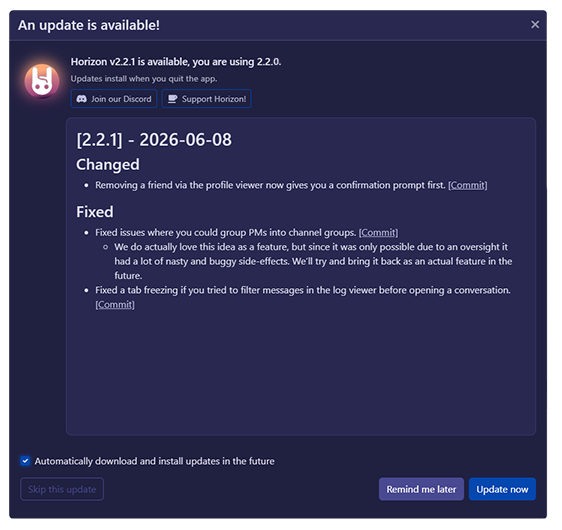562x530 pixels.
Task: Open the Commit link for the tab freezing fix
Action: [115, 305]
